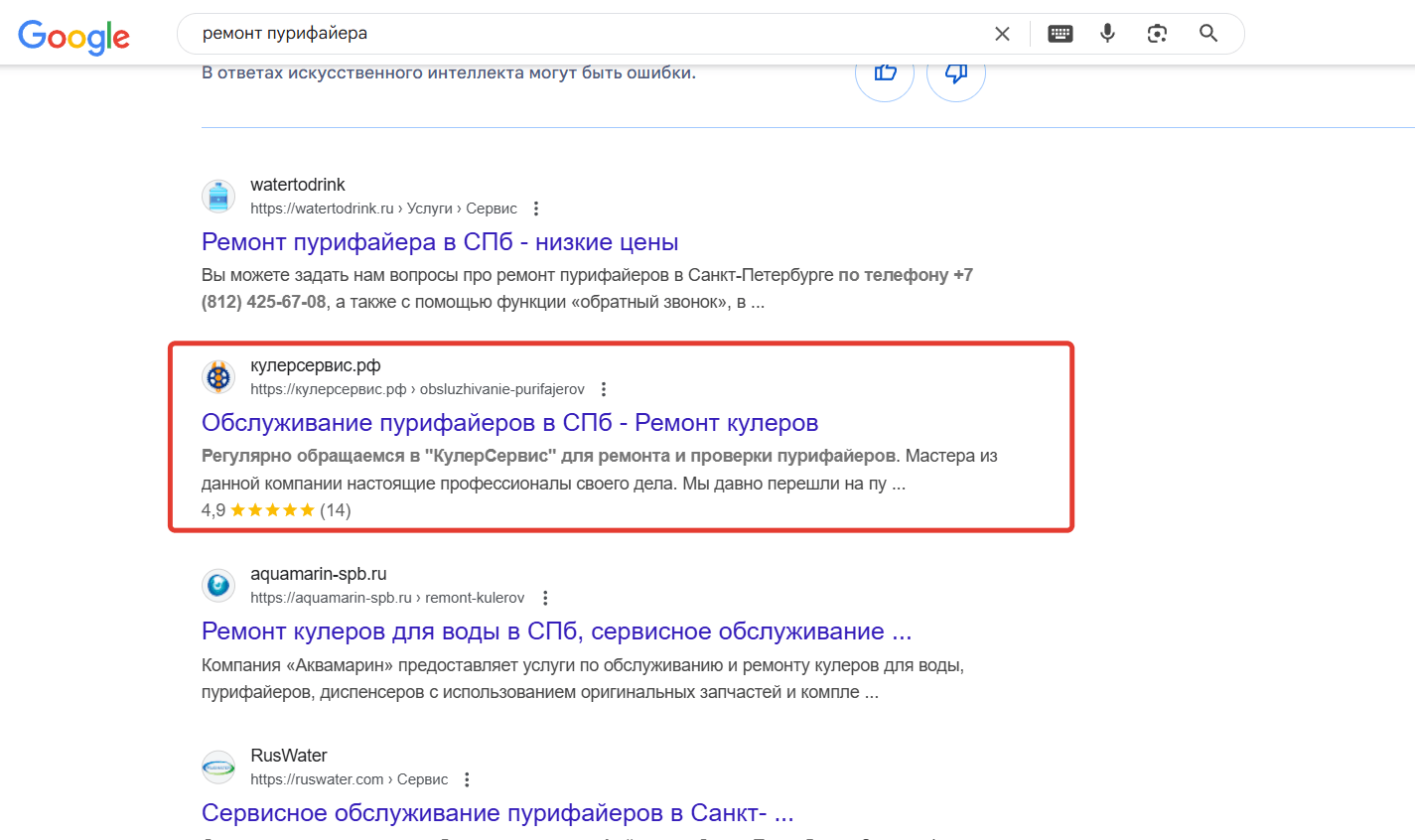This screenshot has height=840, width=1415.
Task: Click the aquamarin-spb.ru site favicon
Action: (218, 586)
